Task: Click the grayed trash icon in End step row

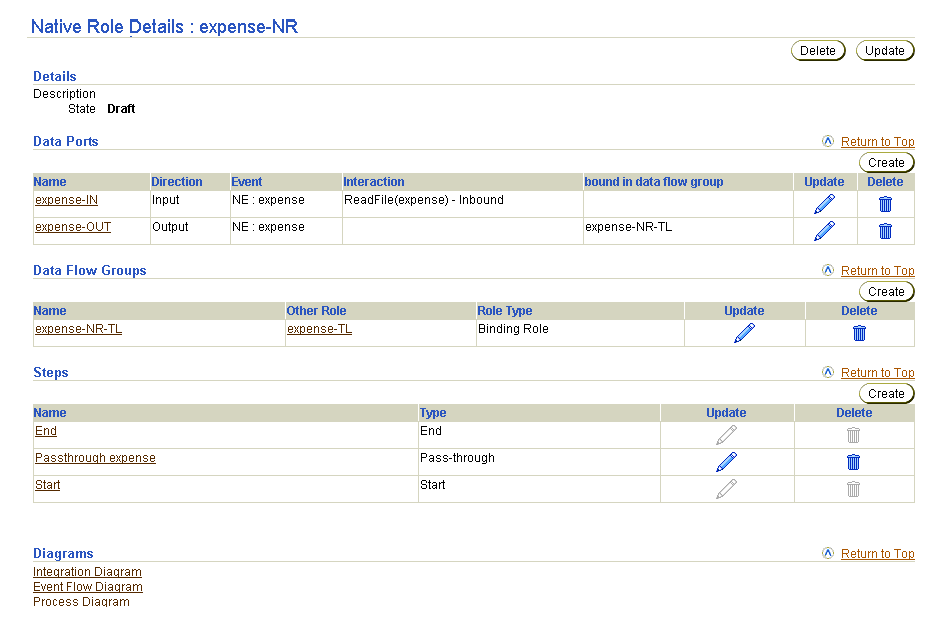Action: tap(853, 435)
